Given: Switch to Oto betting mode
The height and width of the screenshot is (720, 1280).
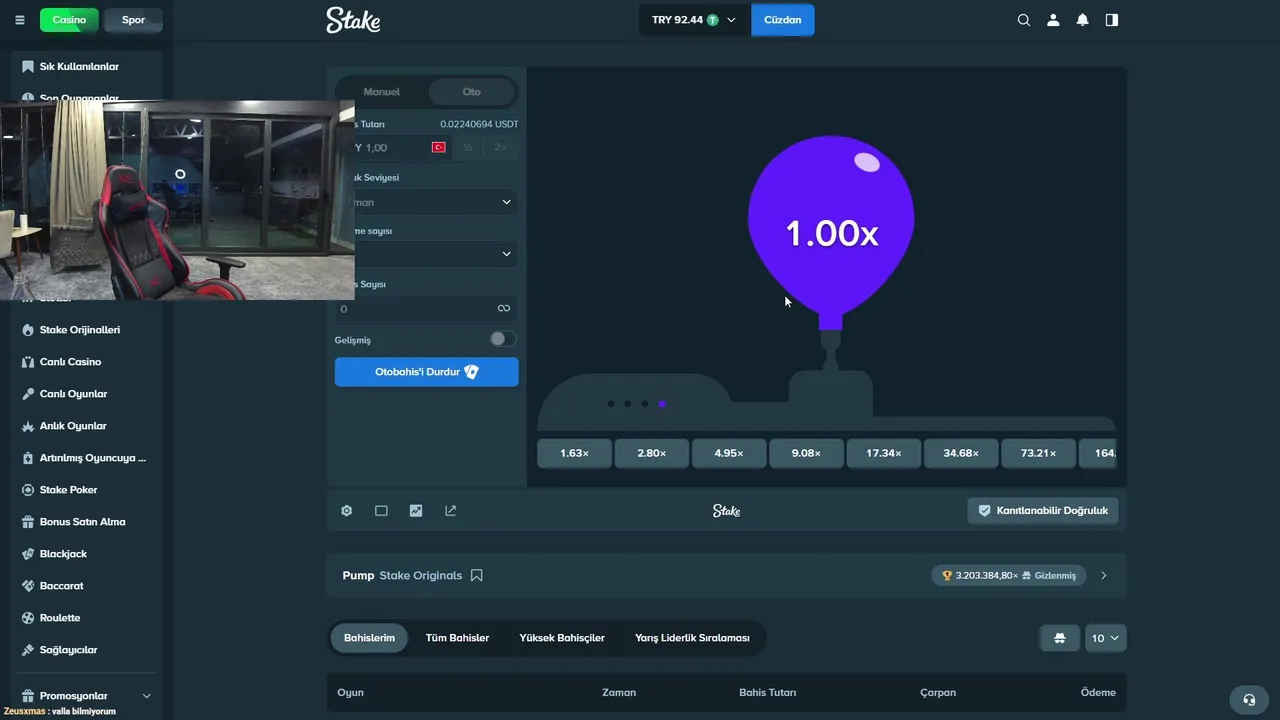Looking at the screenshot, I should [x=471, y=91].
